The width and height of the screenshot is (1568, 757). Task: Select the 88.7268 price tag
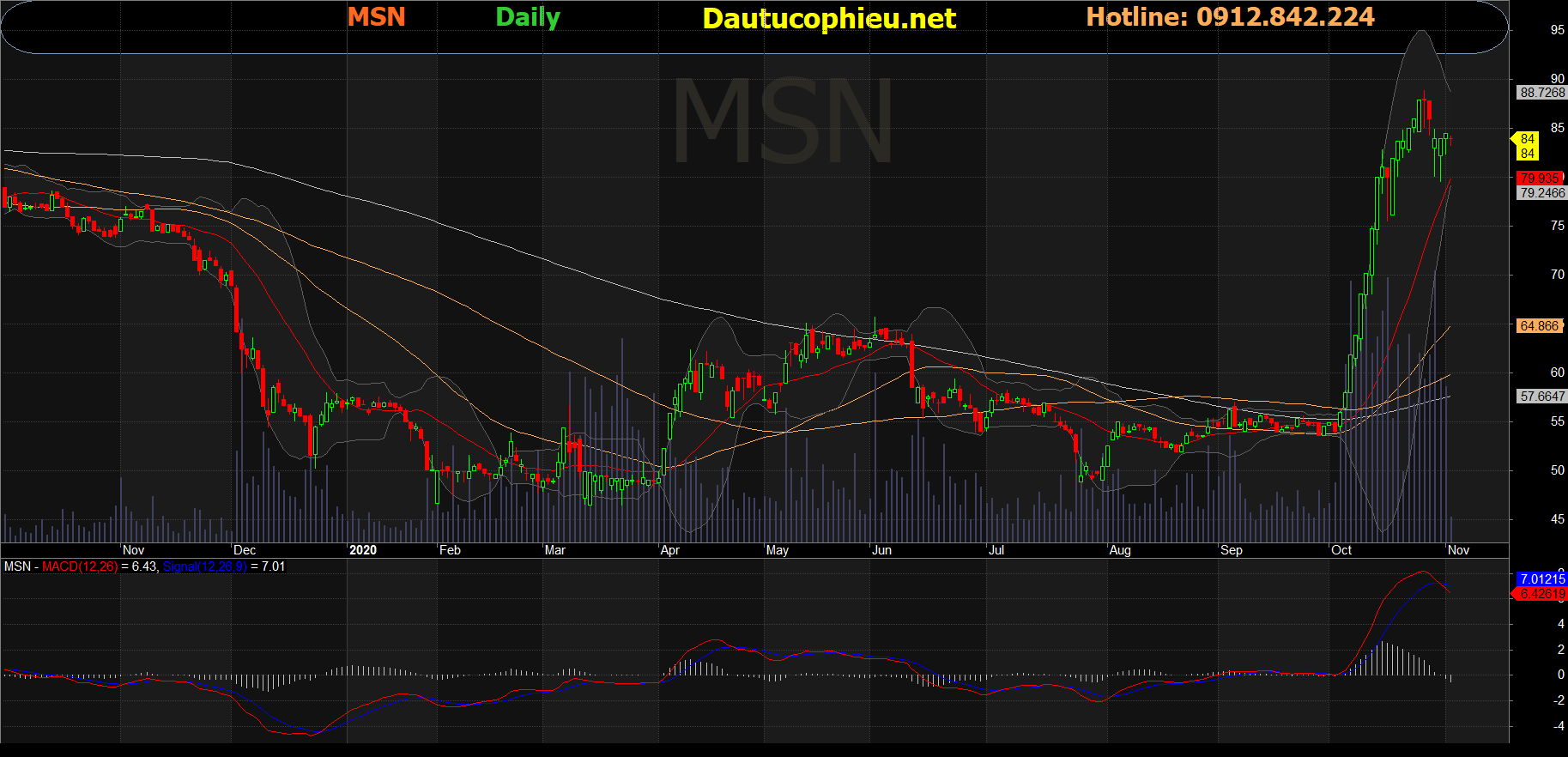coord(1541,93)
